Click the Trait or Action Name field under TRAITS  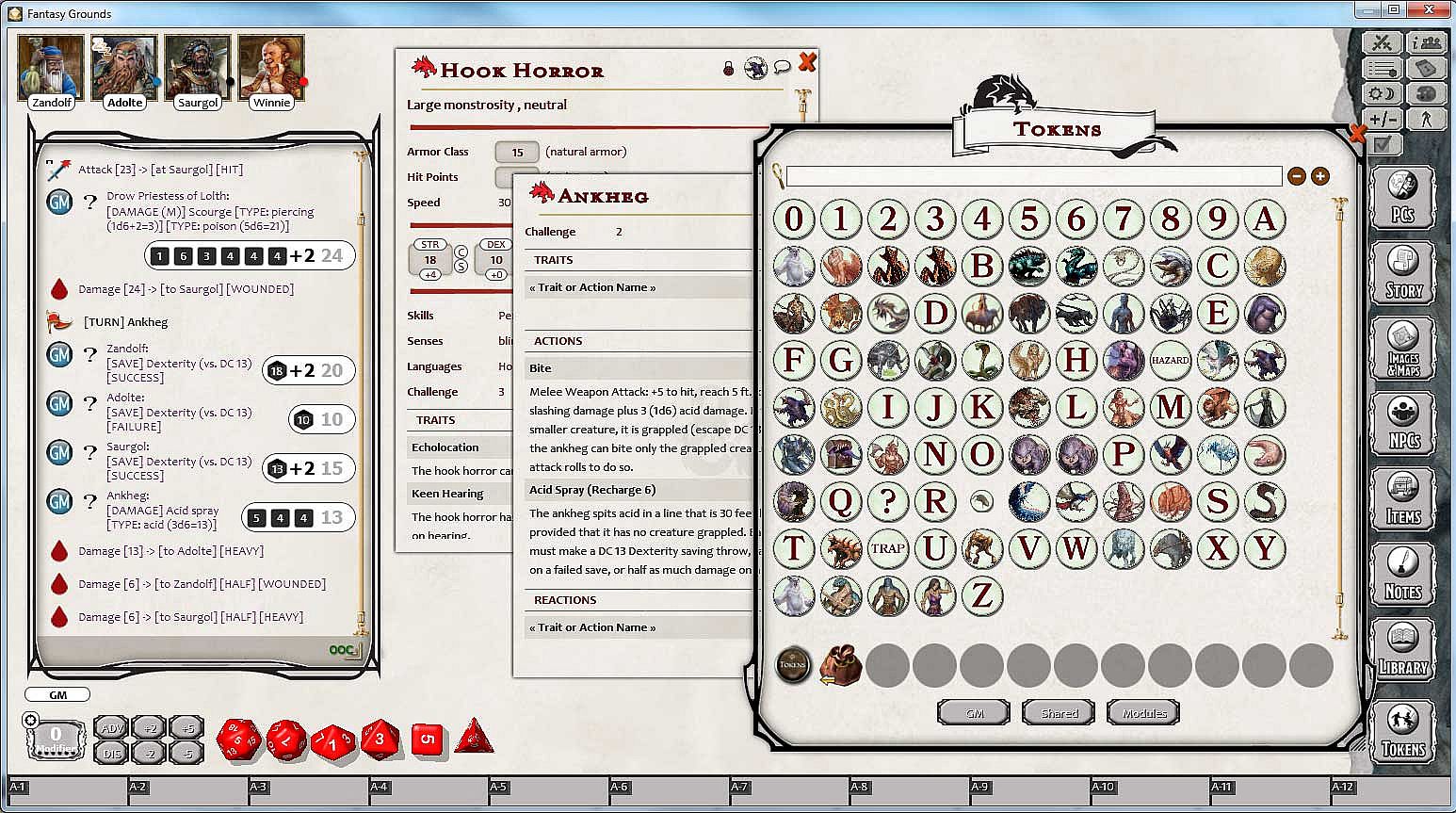point(640,287)
